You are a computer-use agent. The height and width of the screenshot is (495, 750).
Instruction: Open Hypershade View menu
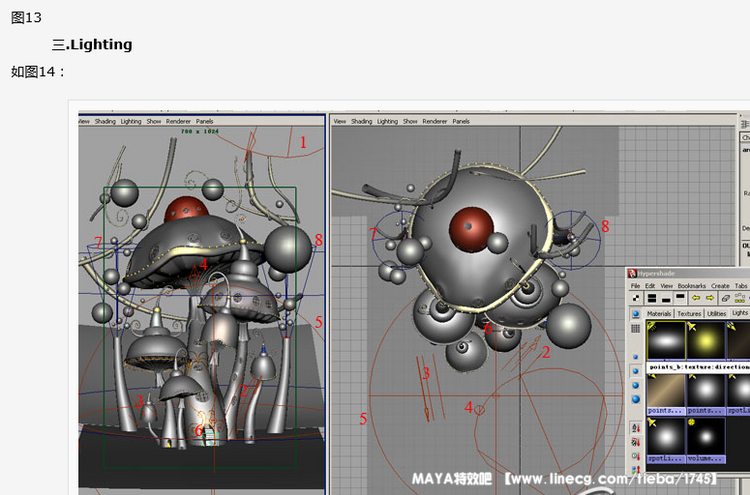pyautogui.click(x=667, y=286)
